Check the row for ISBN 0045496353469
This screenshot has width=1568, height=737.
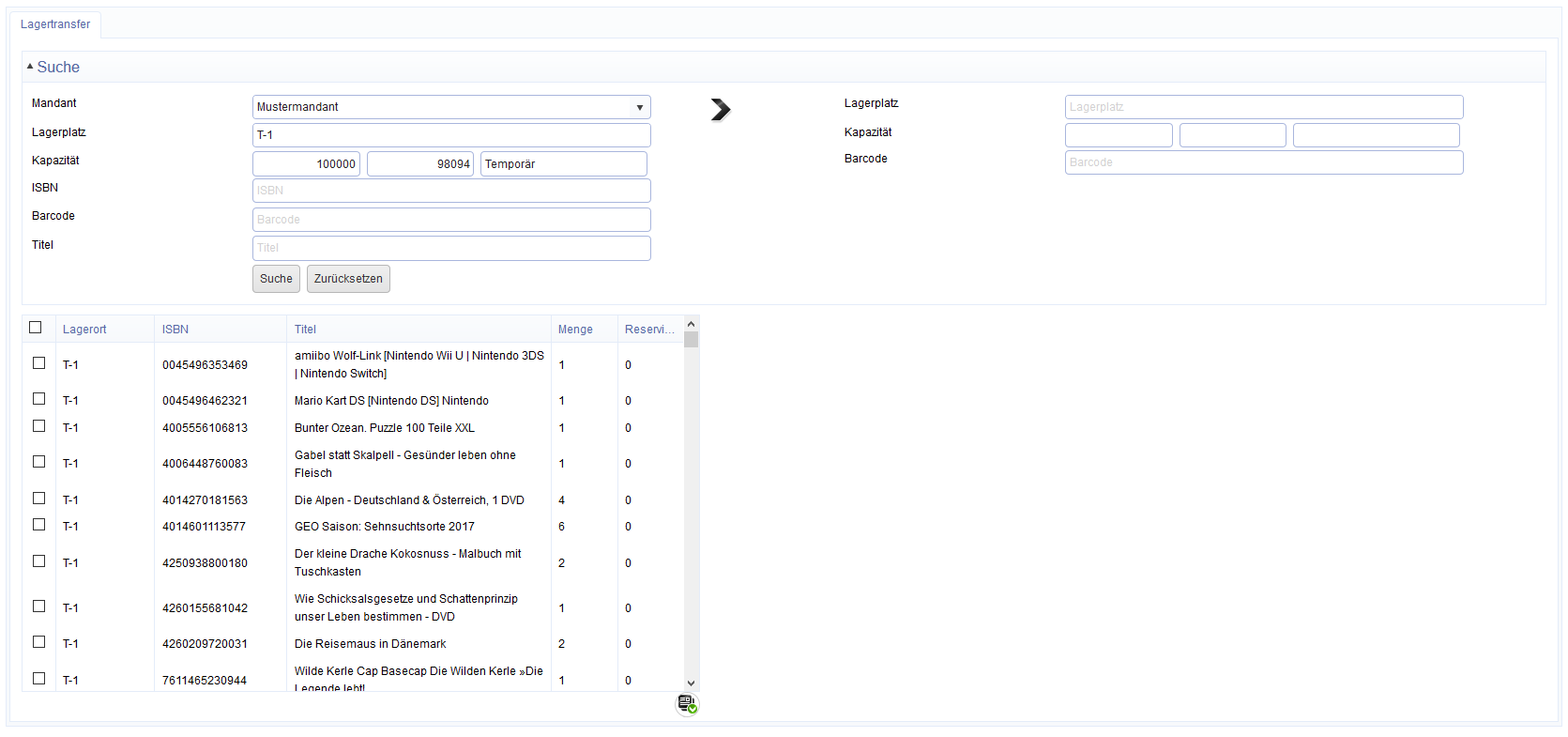click(x=39, y=363)
